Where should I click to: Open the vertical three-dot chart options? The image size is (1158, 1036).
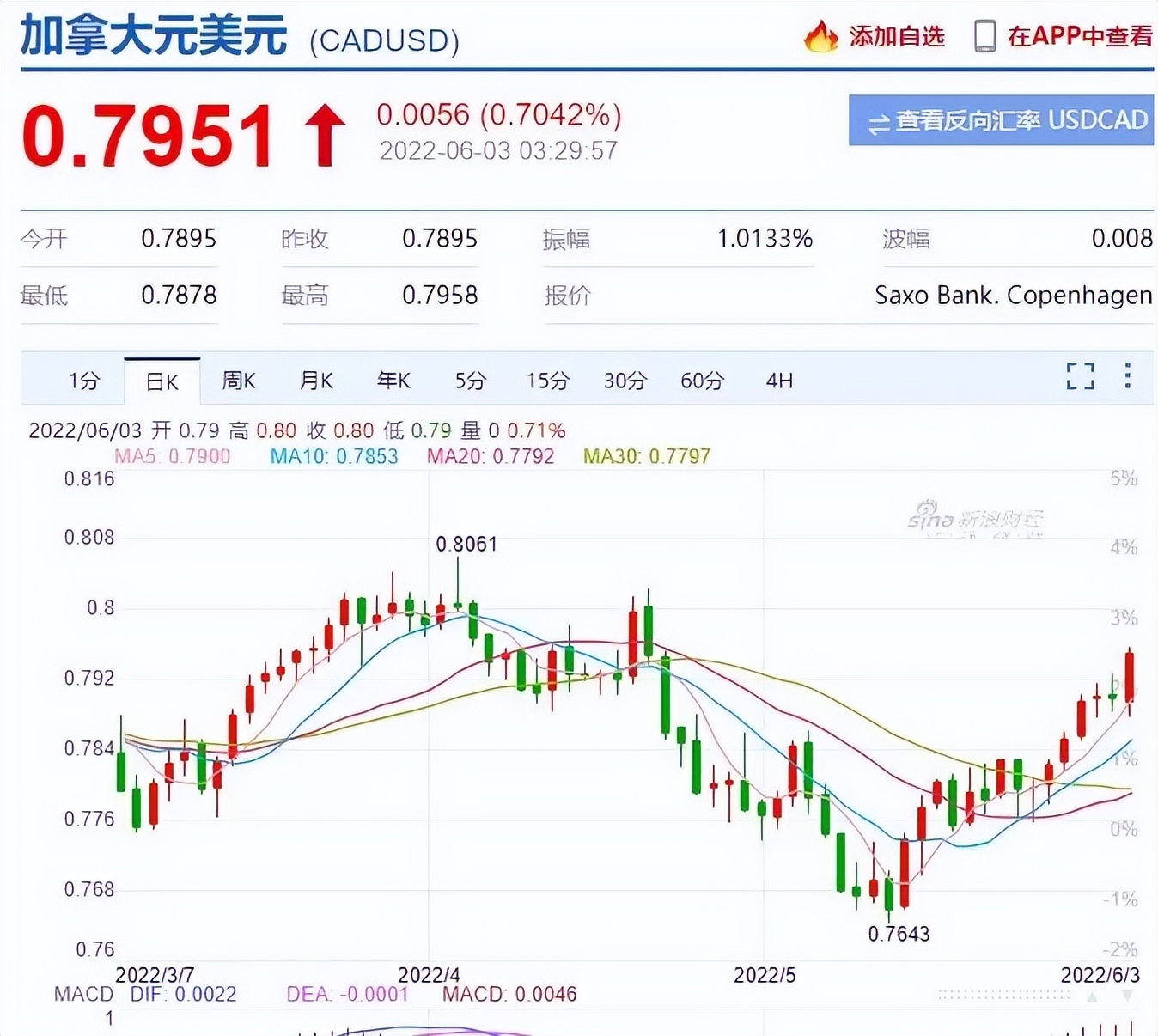[x=1127, y=377]
